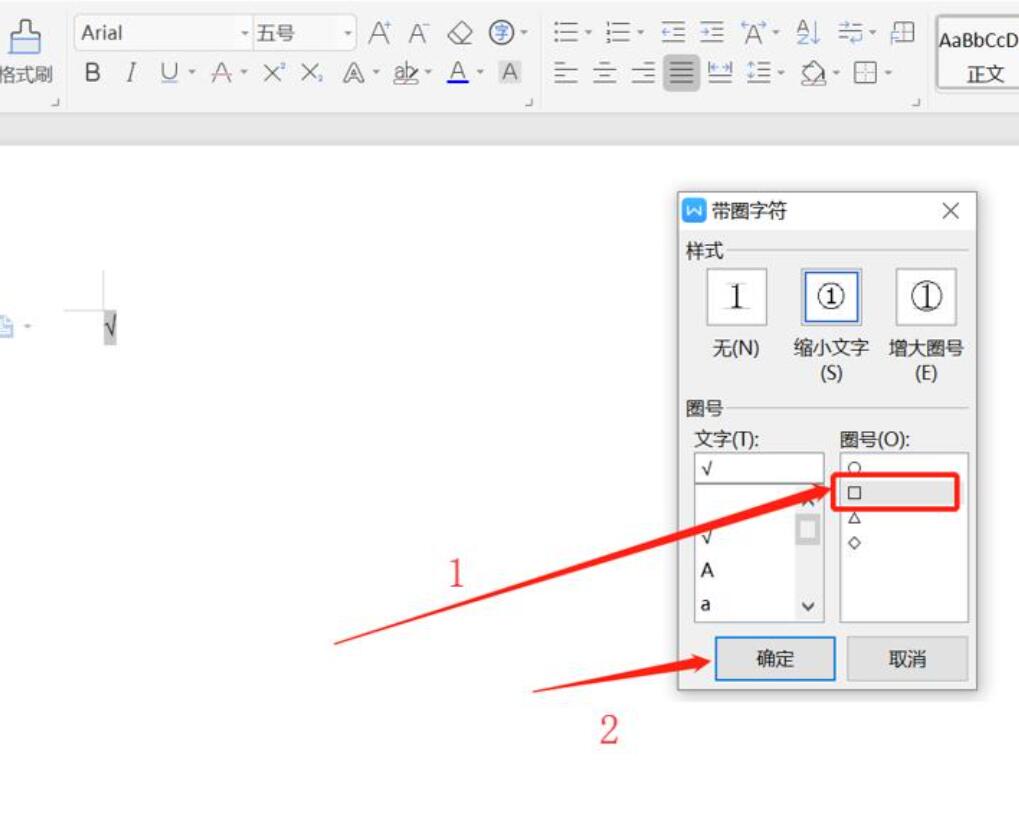Select the diamond enclosure shape
Viewport: 1019px width, 821px height.
[x=855, y=543]
